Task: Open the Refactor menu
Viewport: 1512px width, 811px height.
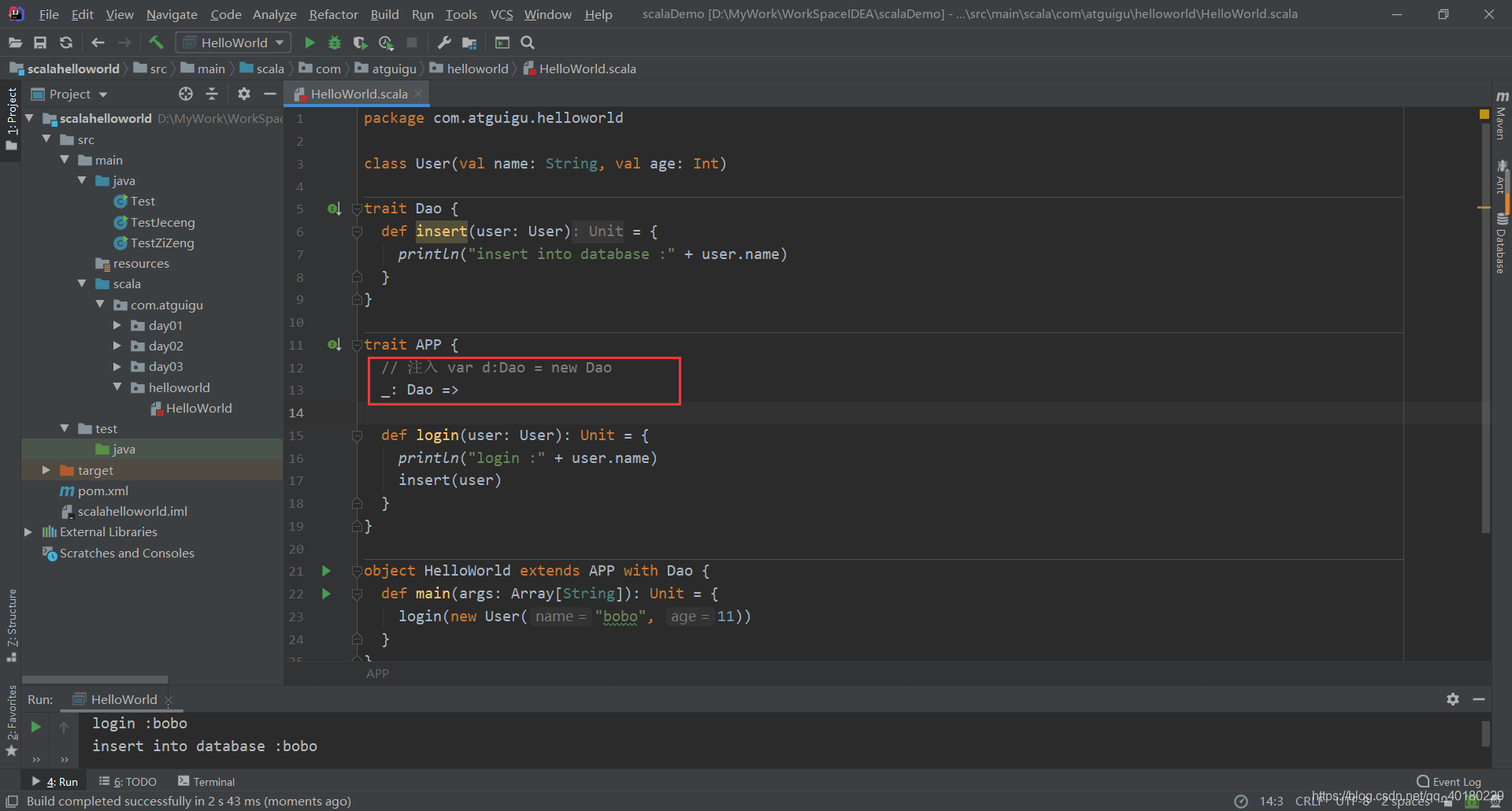Action: [x=333, y=14]
